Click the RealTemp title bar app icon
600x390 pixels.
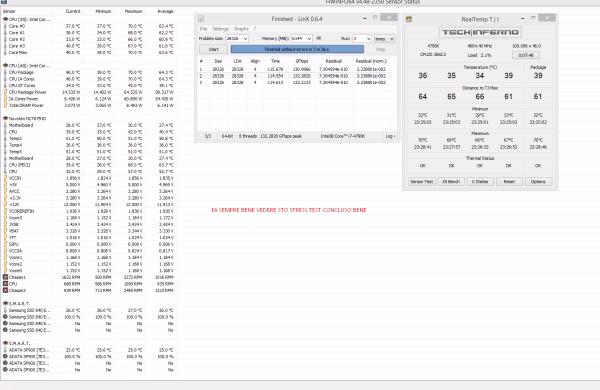point(409,19)
